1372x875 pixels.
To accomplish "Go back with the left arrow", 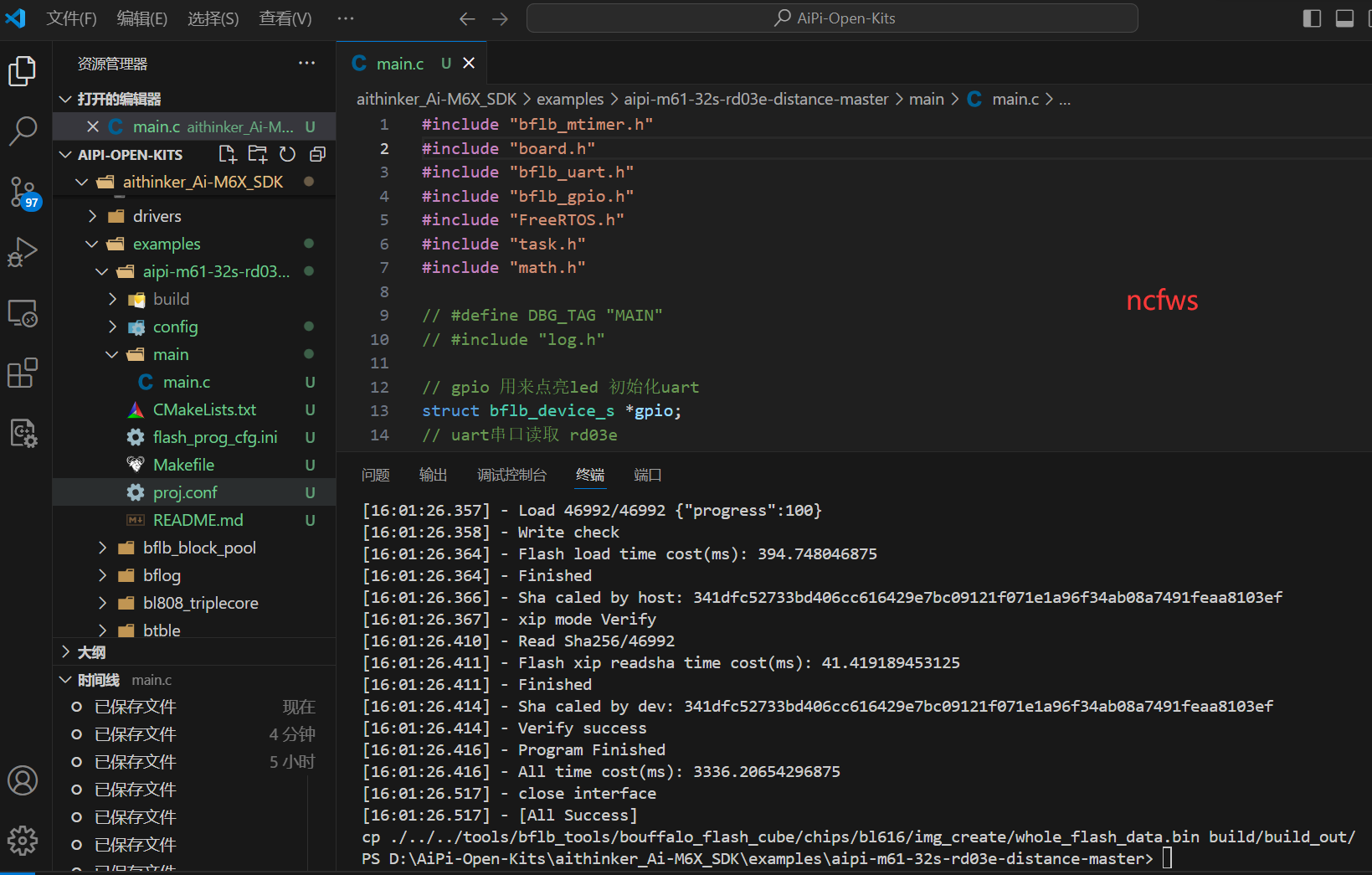I will (x=467, y=18).
